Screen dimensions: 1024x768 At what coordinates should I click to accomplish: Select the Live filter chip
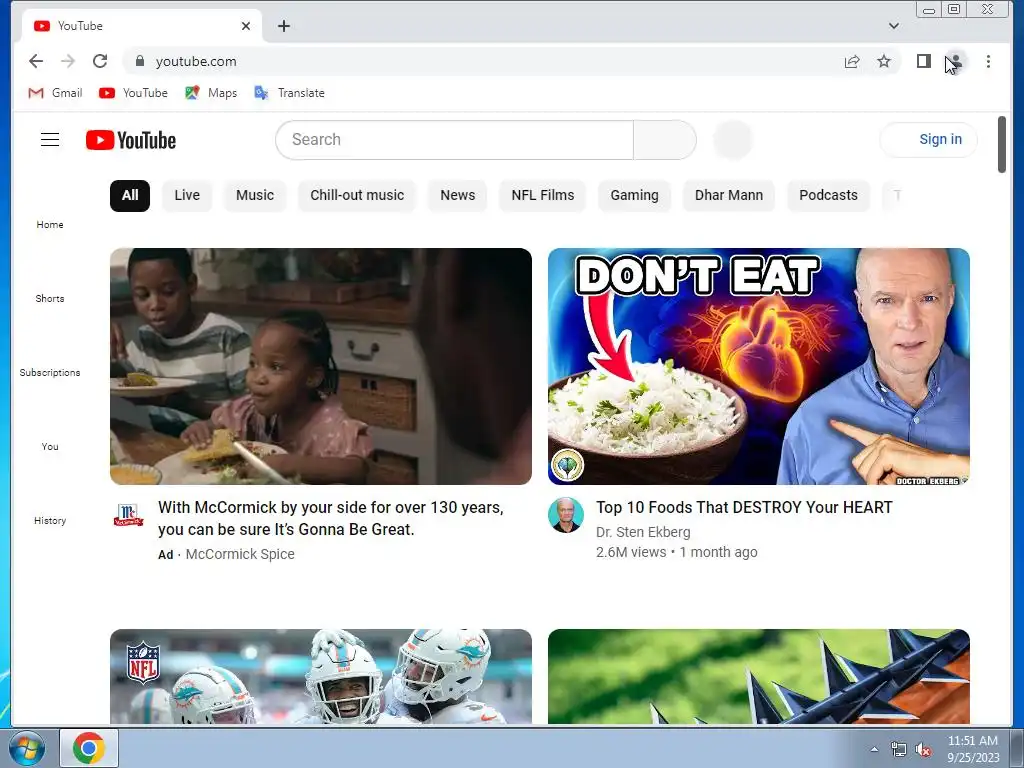pos(187,195)
